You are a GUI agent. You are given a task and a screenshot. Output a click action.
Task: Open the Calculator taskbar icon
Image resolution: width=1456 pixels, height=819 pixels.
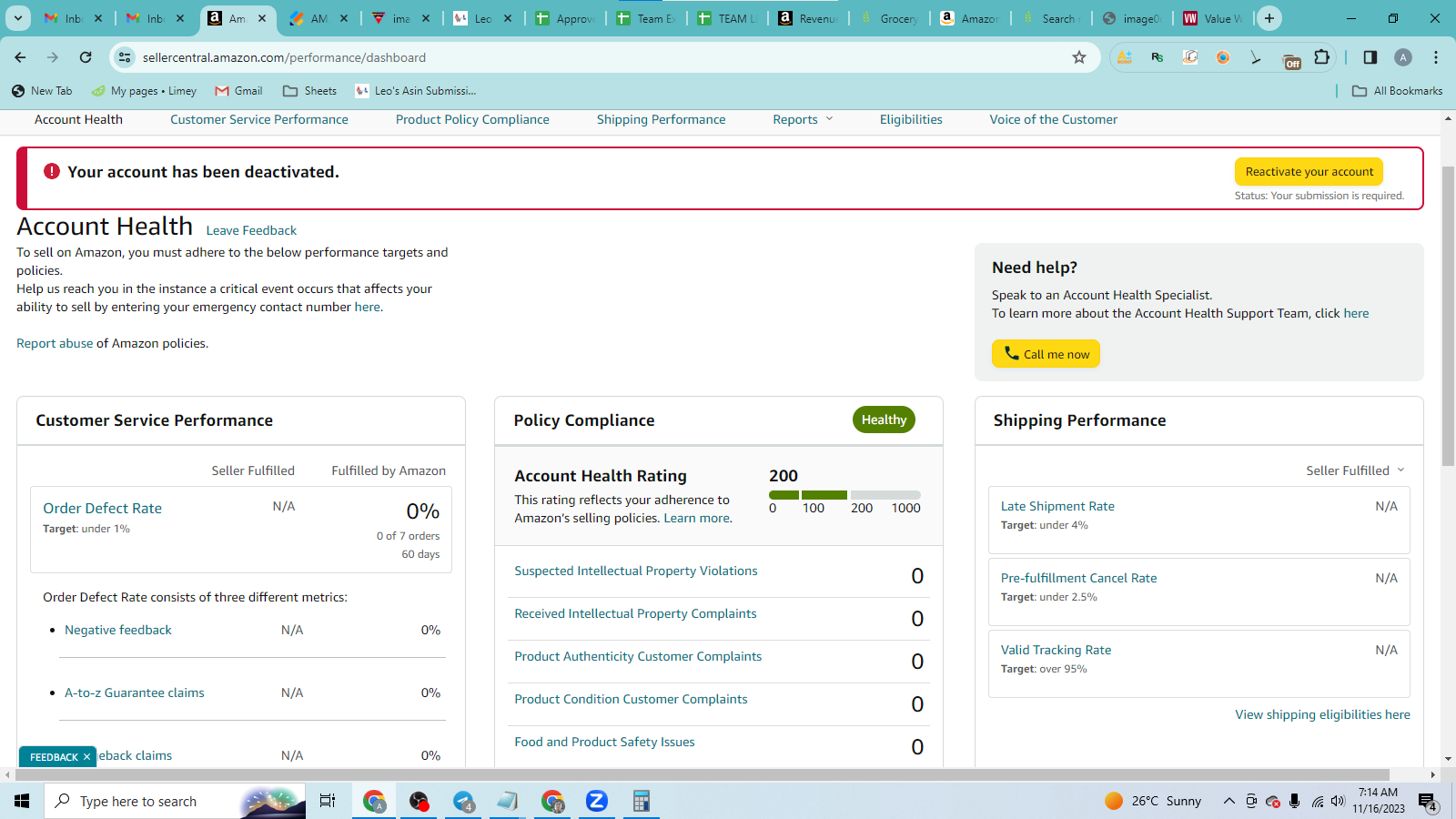[x=642, y=801]
